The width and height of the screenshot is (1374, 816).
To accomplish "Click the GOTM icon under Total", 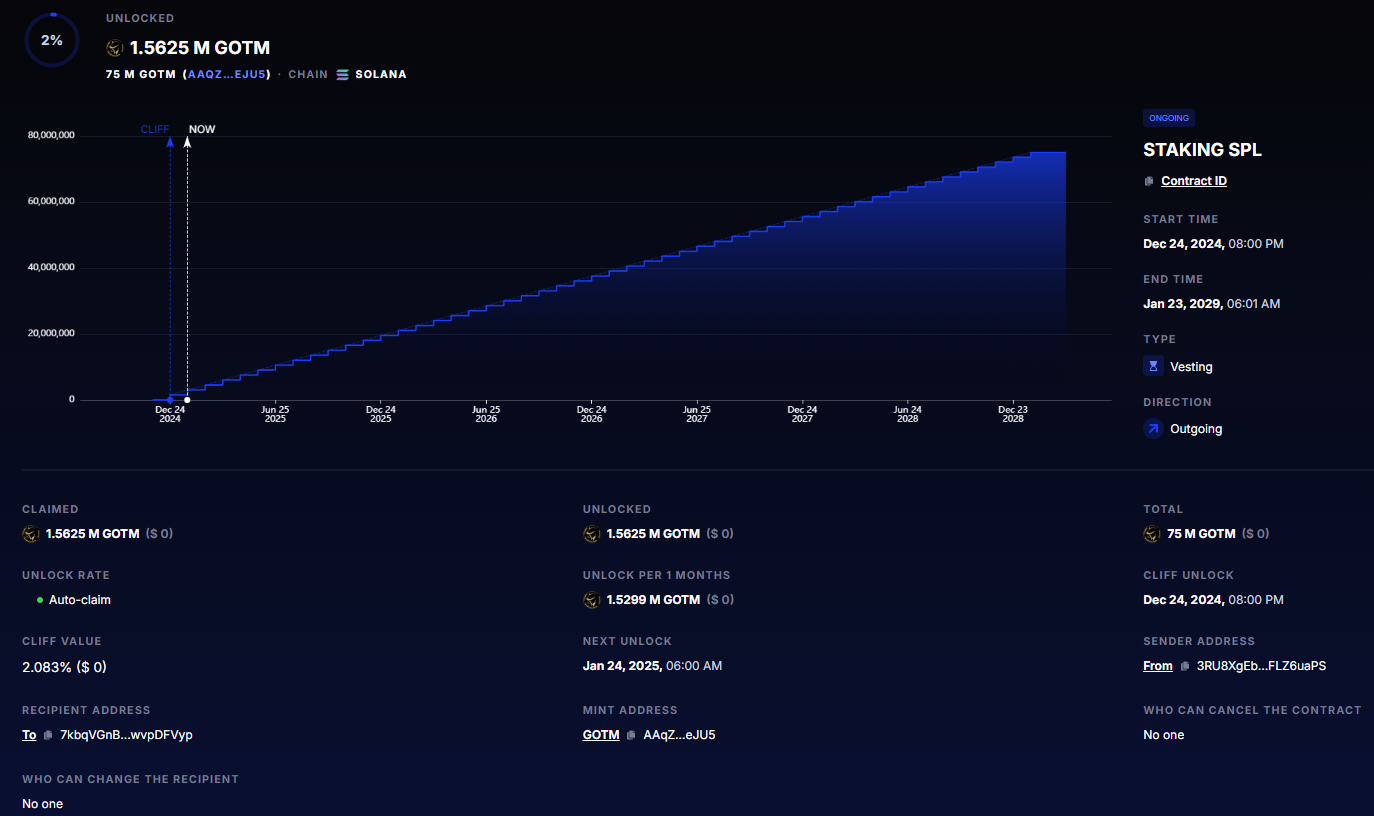I will [x=1152, y=534].
